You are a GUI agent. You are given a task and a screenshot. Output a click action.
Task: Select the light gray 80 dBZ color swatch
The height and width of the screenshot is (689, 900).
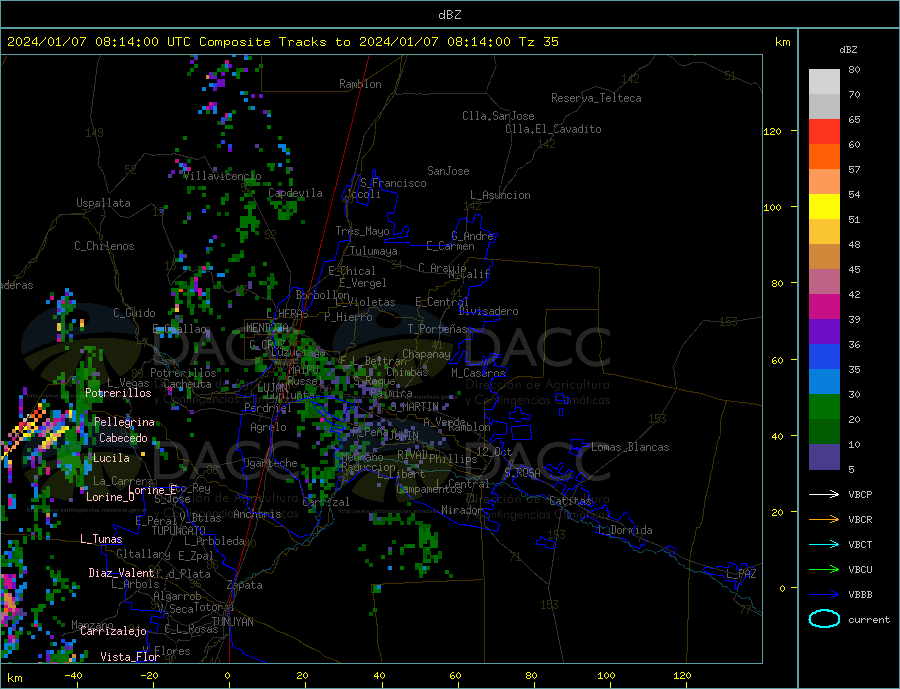[824, 82]
